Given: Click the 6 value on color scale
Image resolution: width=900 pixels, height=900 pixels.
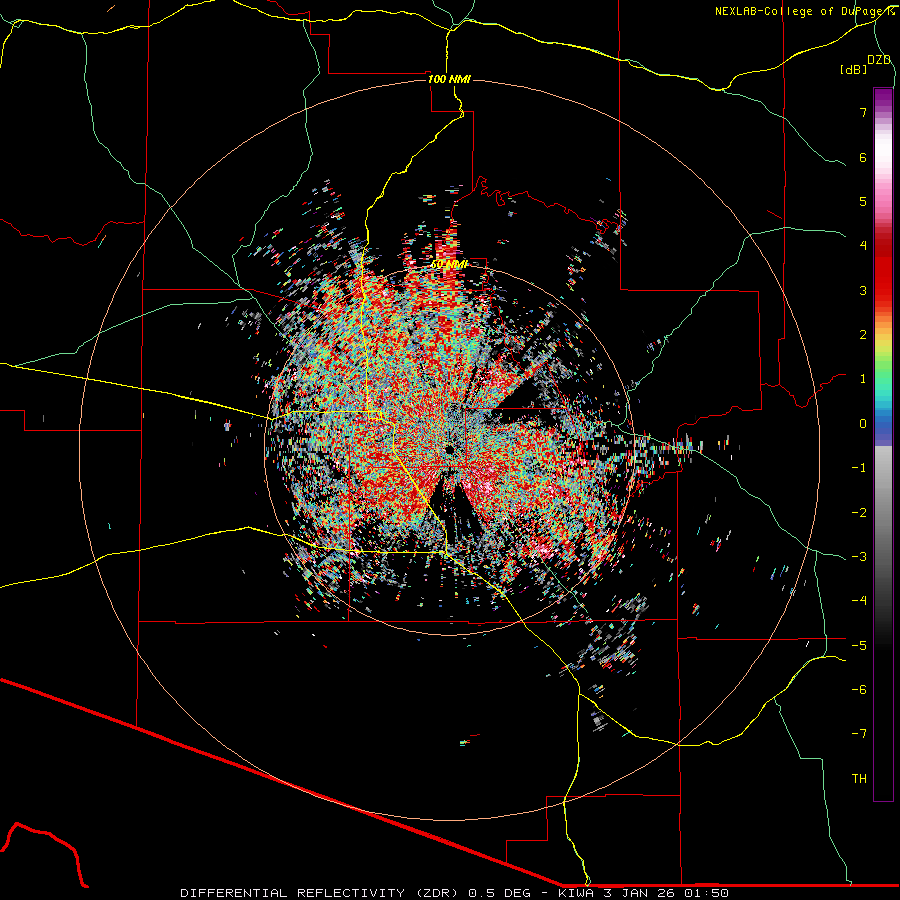Looking at the screenshot, I should (863, 157).
